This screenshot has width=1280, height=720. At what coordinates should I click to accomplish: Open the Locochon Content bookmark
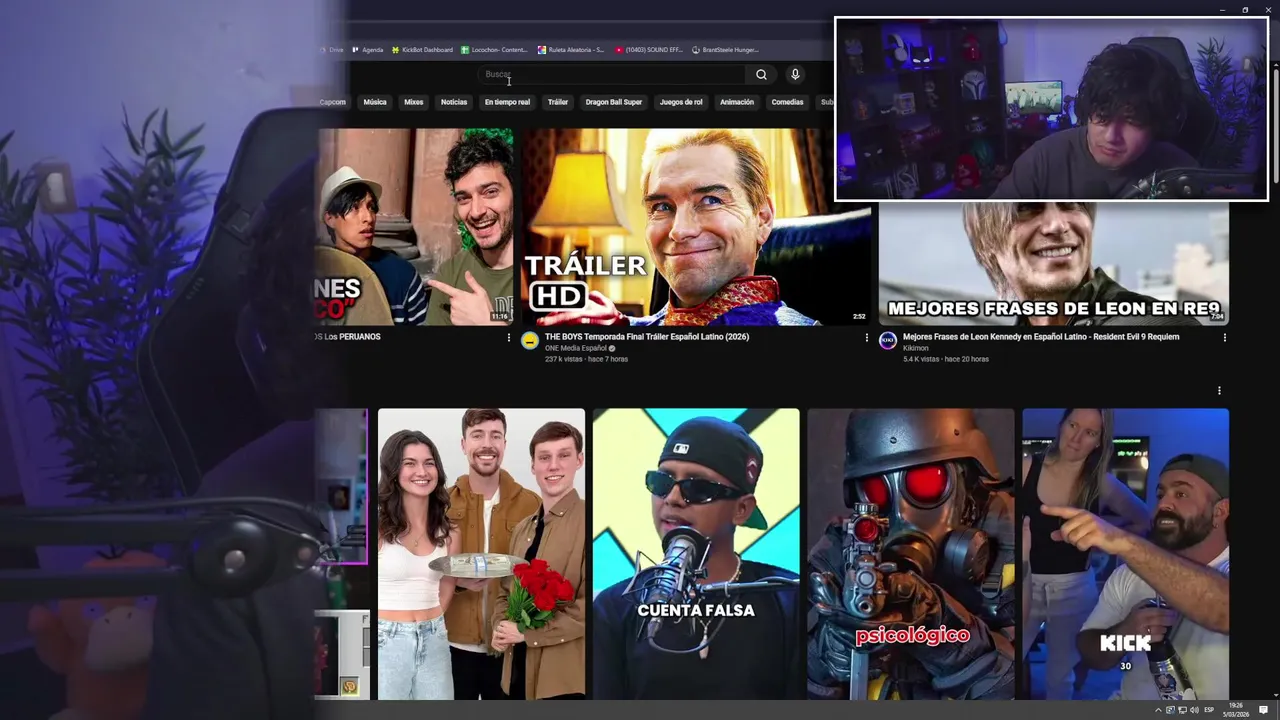coord(494,50)
